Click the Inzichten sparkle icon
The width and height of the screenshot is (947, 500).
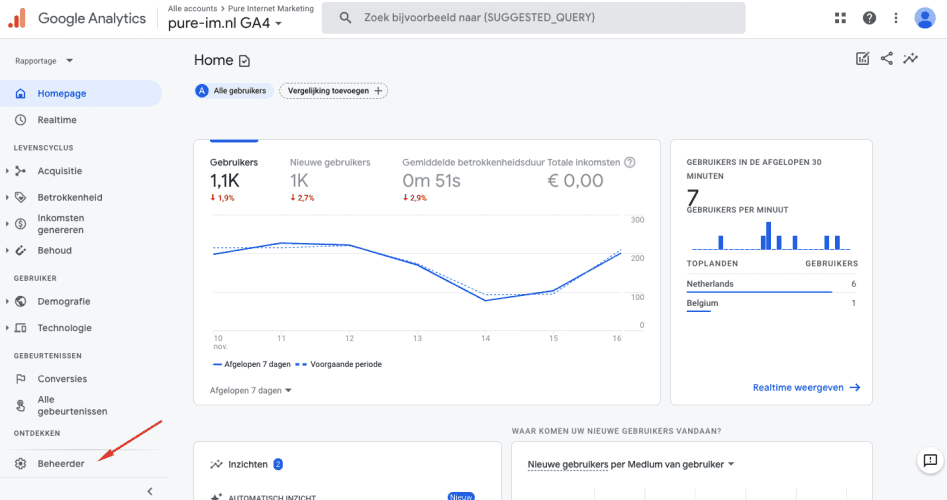(x=216, y=464)
